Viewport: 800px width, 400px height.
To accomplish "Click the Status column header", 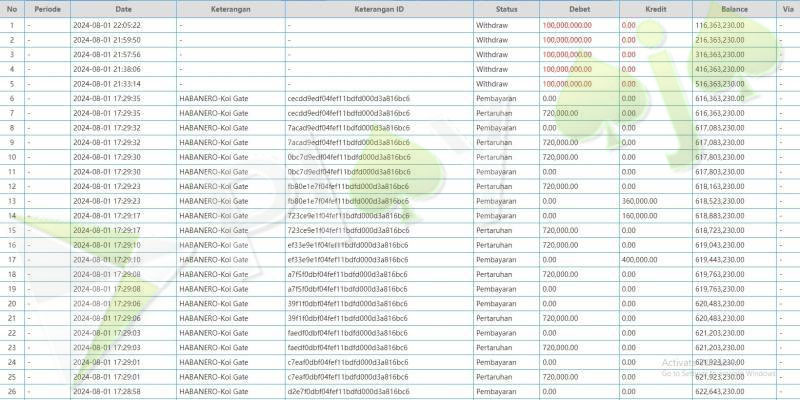I will tap(506, 8).
